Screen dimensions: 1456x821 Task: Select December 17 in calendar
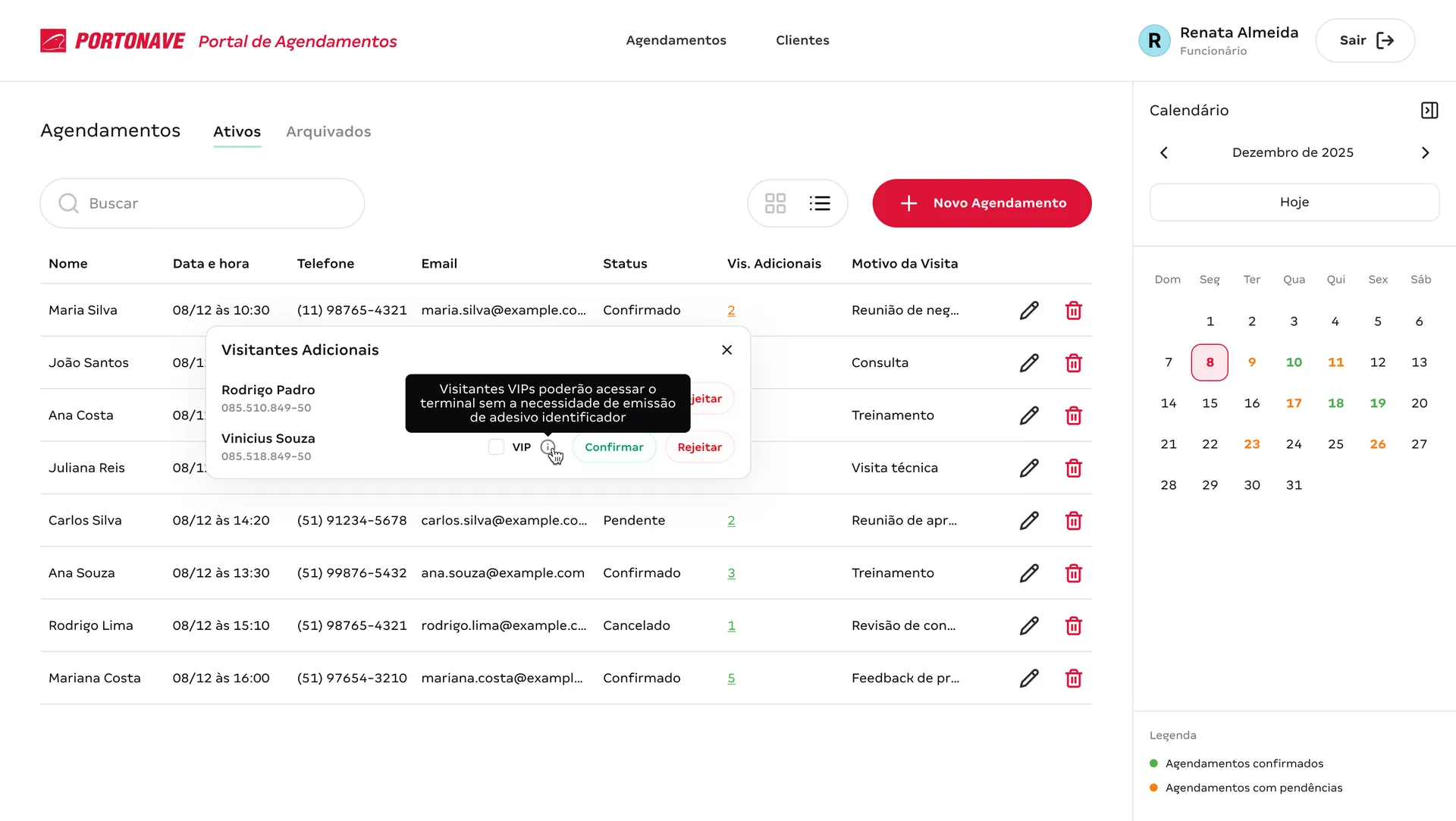1294,403
